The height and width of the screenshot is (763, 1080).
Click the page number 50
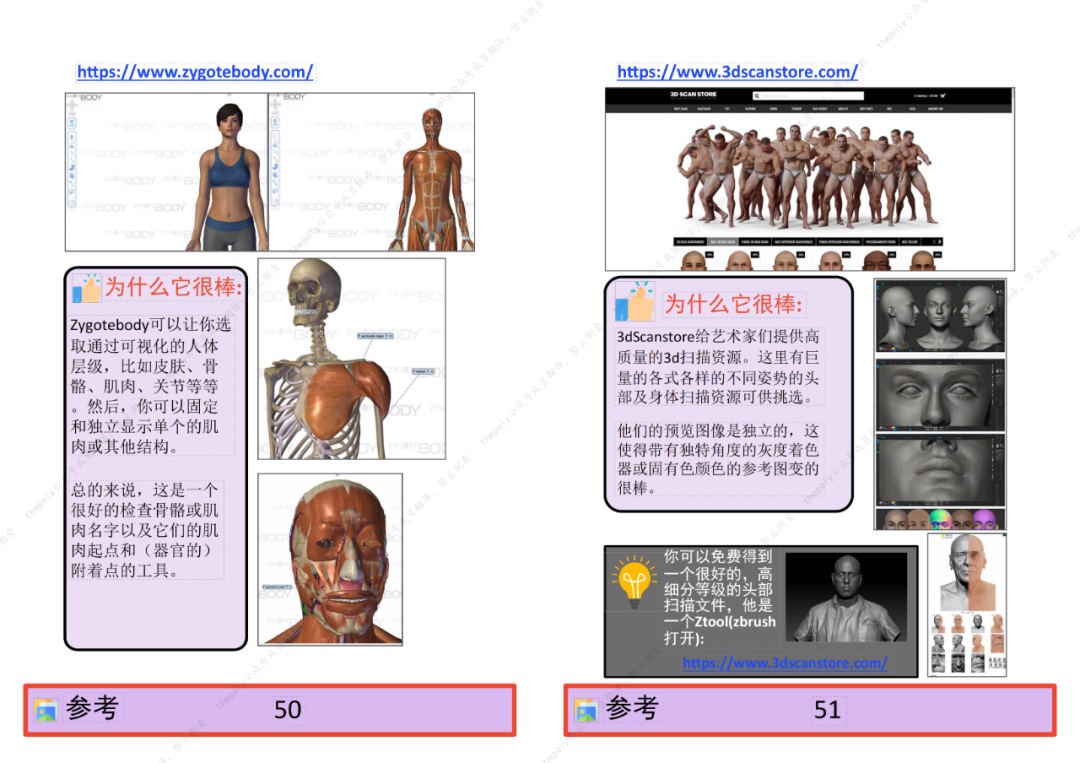(x=288, y=709)
